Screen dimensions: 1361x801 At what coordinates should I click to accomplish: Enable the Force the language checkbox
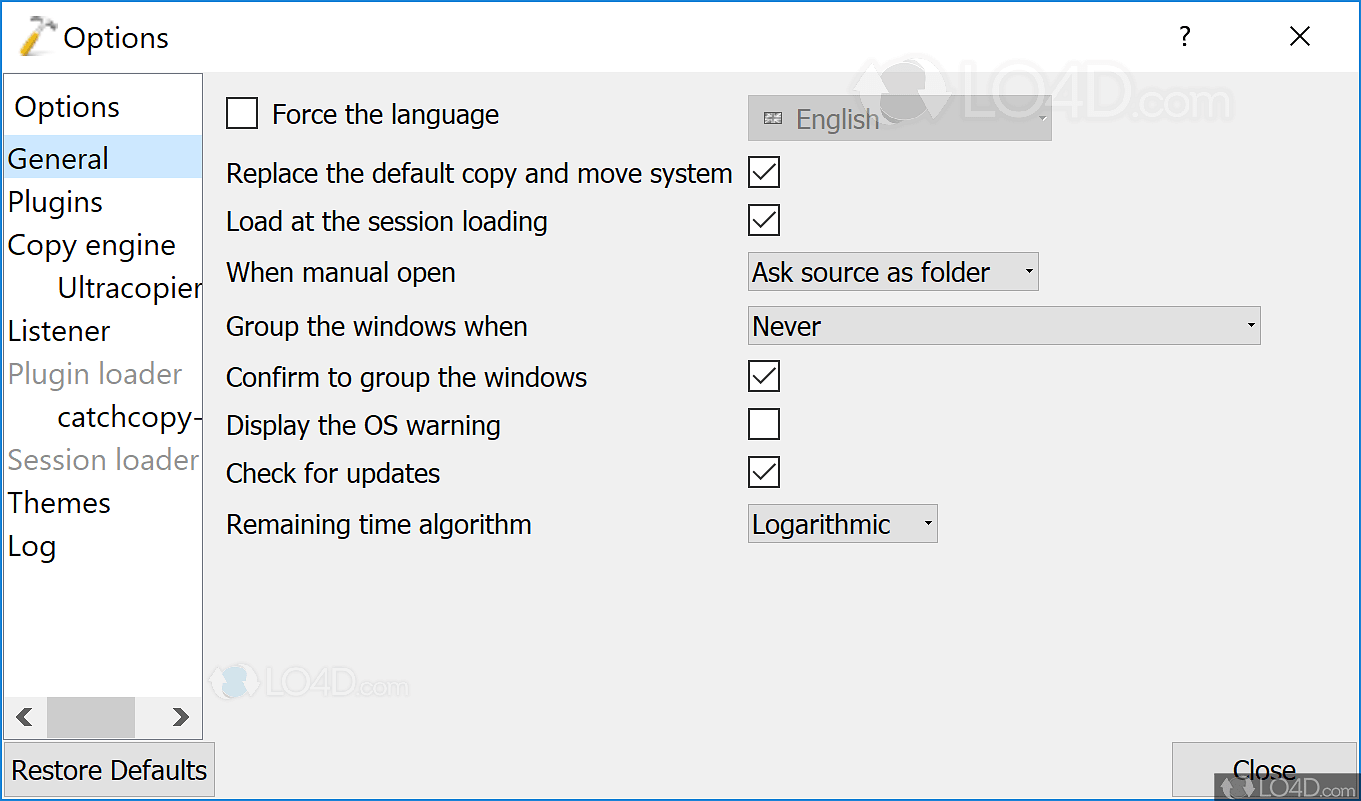(242, 114)
